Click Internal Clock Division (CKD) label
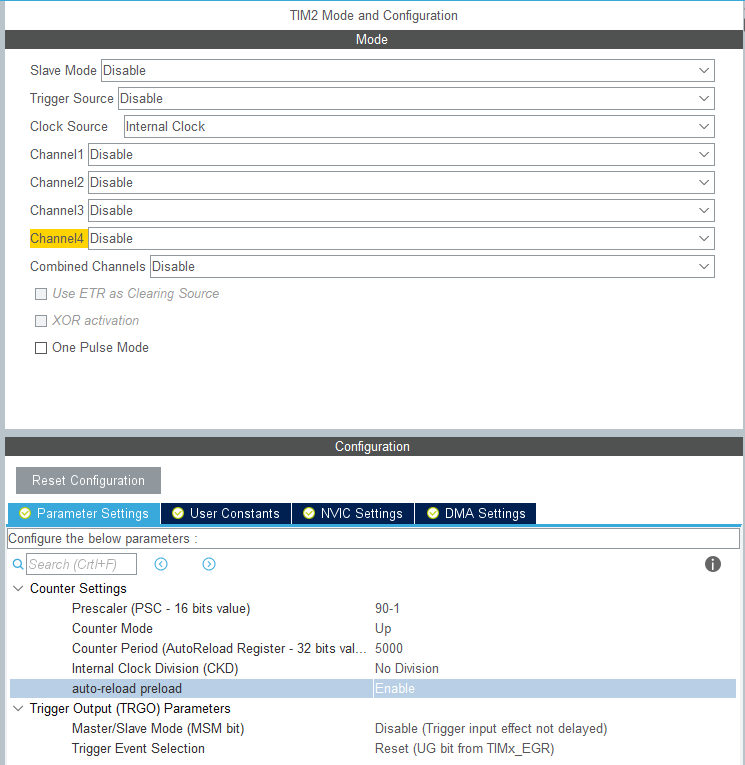 155,668
